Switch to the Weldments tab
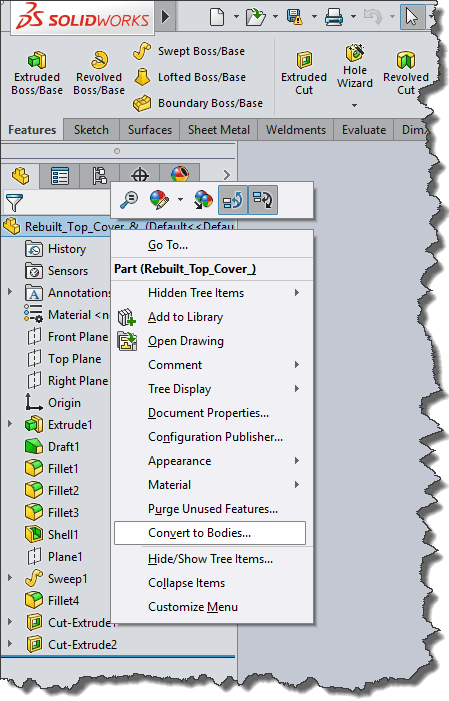The width and height of the screenshot is (449, 701). (x=296, y=130)
